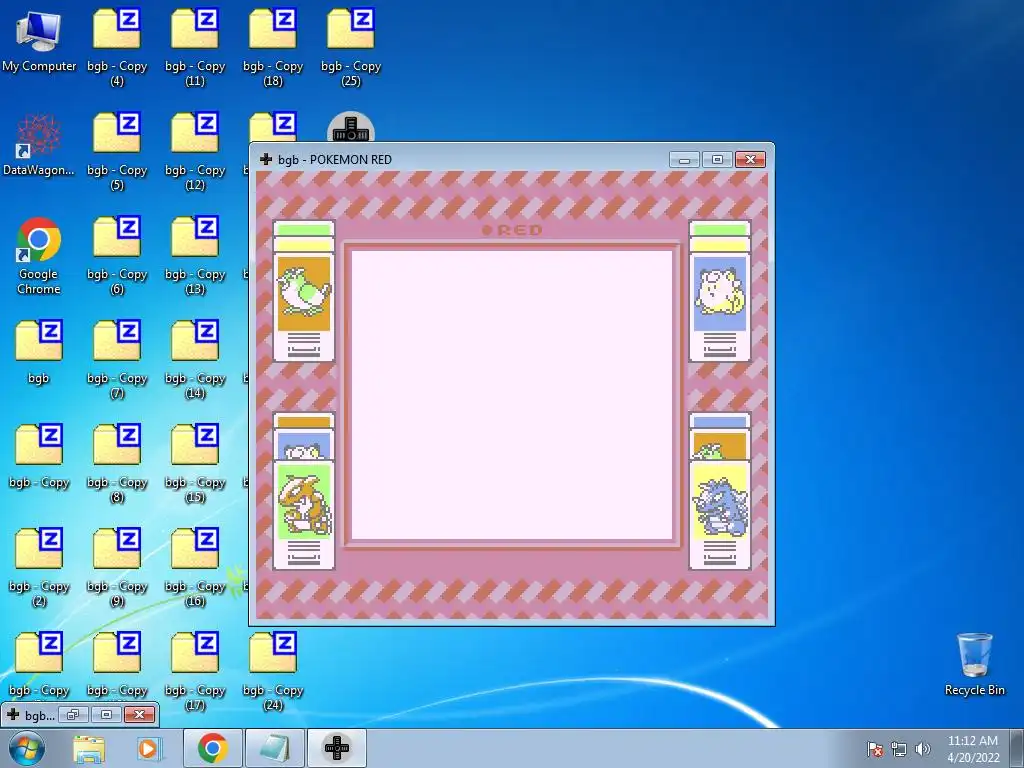1024x768 pixels.
Task: Select the bgb - Copy (14) folder
Action: [x=195, y=360]
